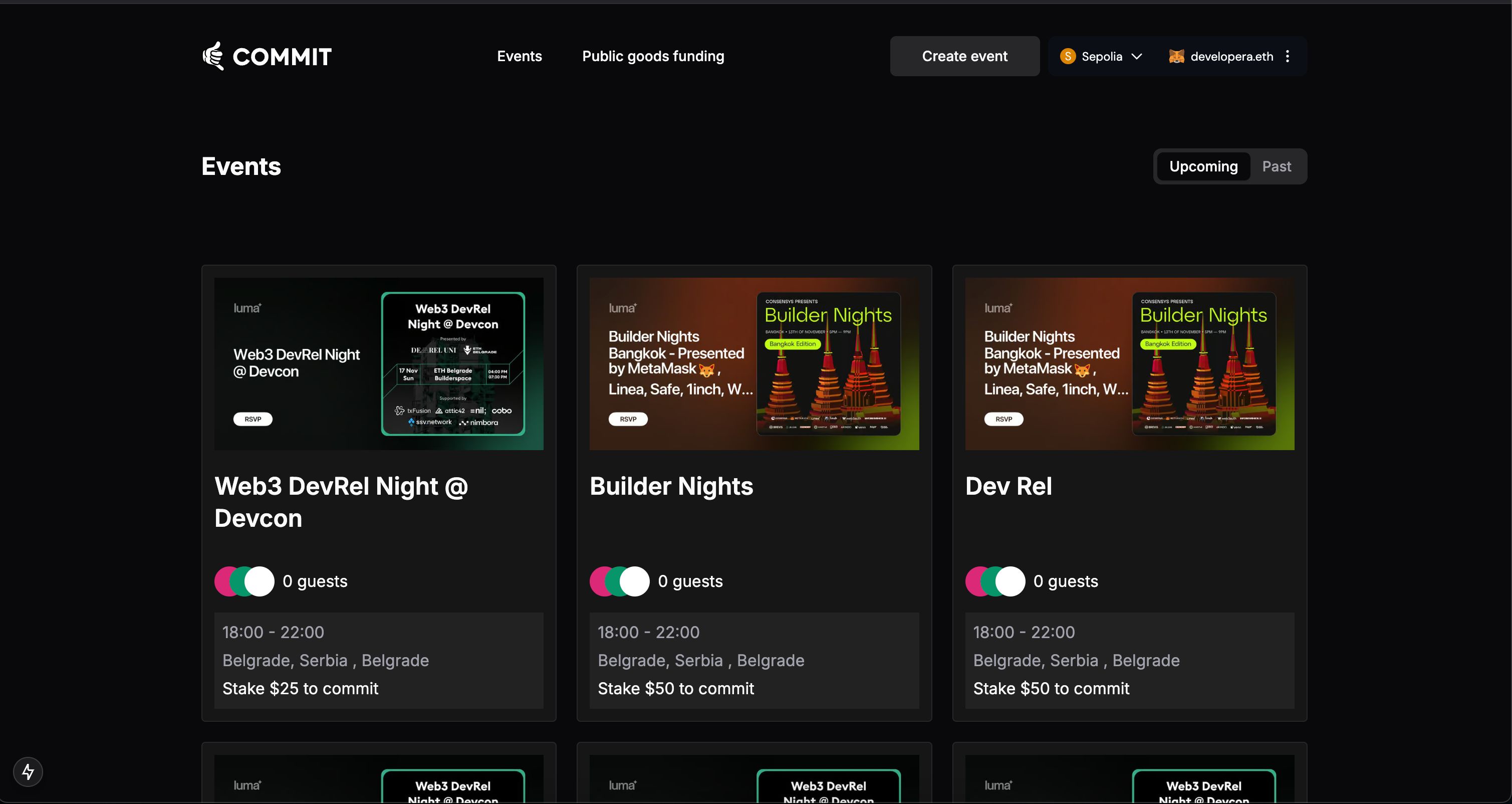
Task: Click 'Stake $50 to commit' on Dev Rel
Action: click(x=1051, y=688)
